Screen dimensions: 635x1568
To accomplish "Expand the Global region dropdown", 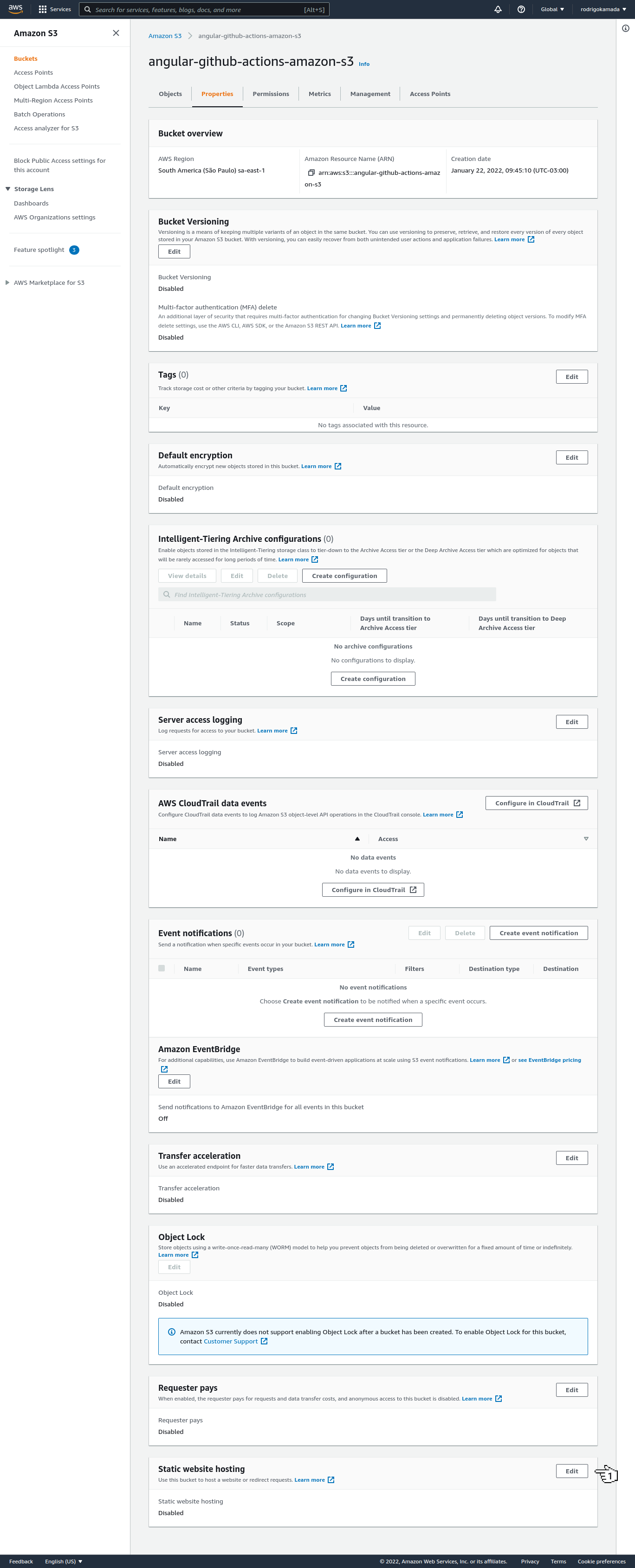I will pos(552,10).
